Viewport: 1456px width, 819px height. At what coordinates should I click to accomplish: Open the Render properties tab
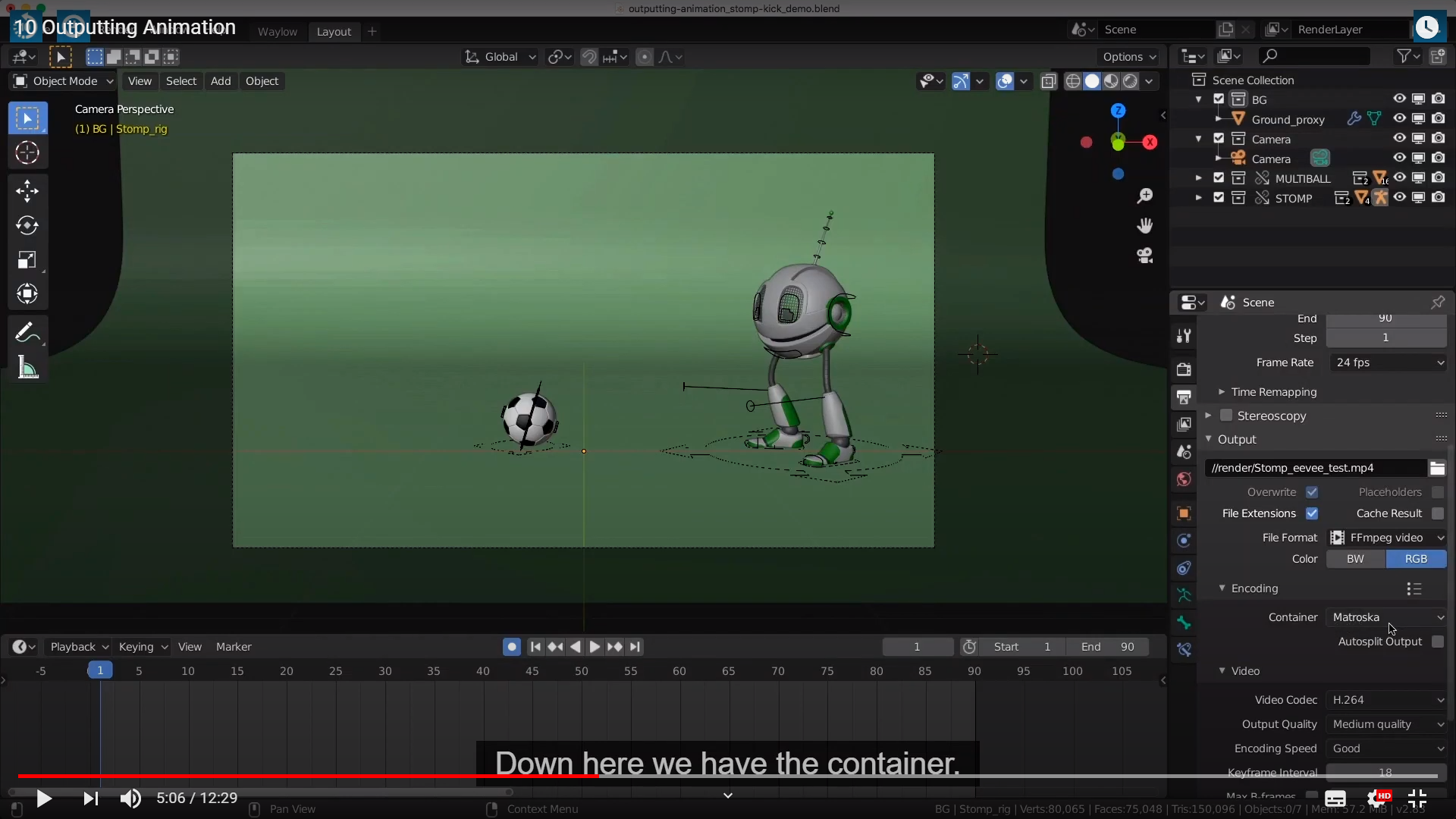pos(1184,369)
